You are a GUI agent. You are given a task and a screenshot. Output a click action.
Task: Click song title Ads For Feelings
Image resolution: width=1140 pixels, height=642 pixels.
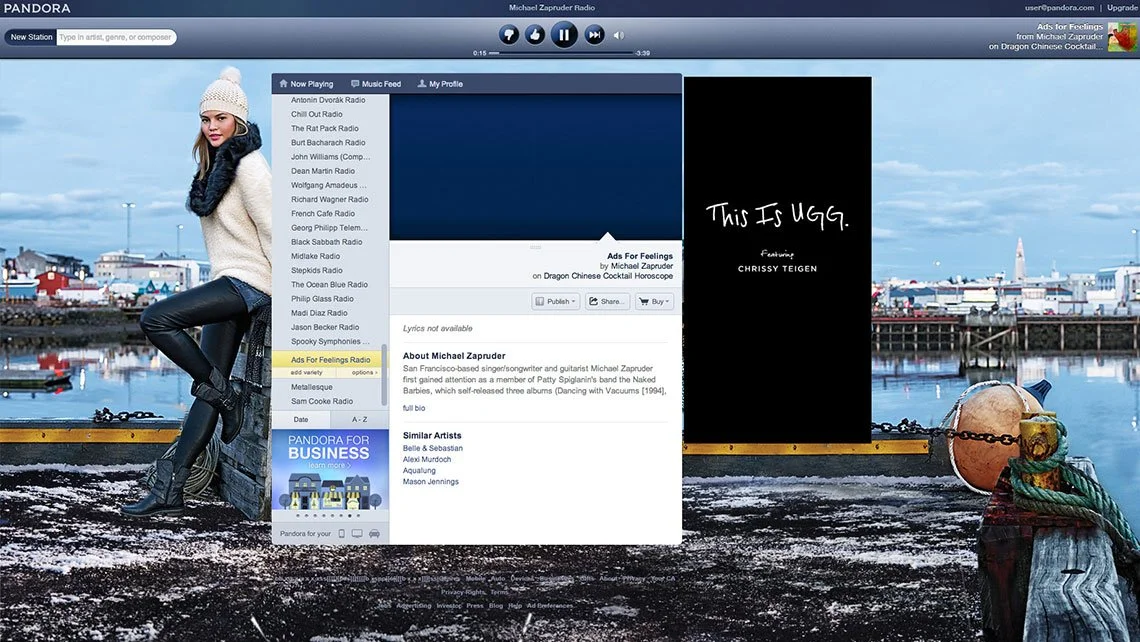(640, 256)
